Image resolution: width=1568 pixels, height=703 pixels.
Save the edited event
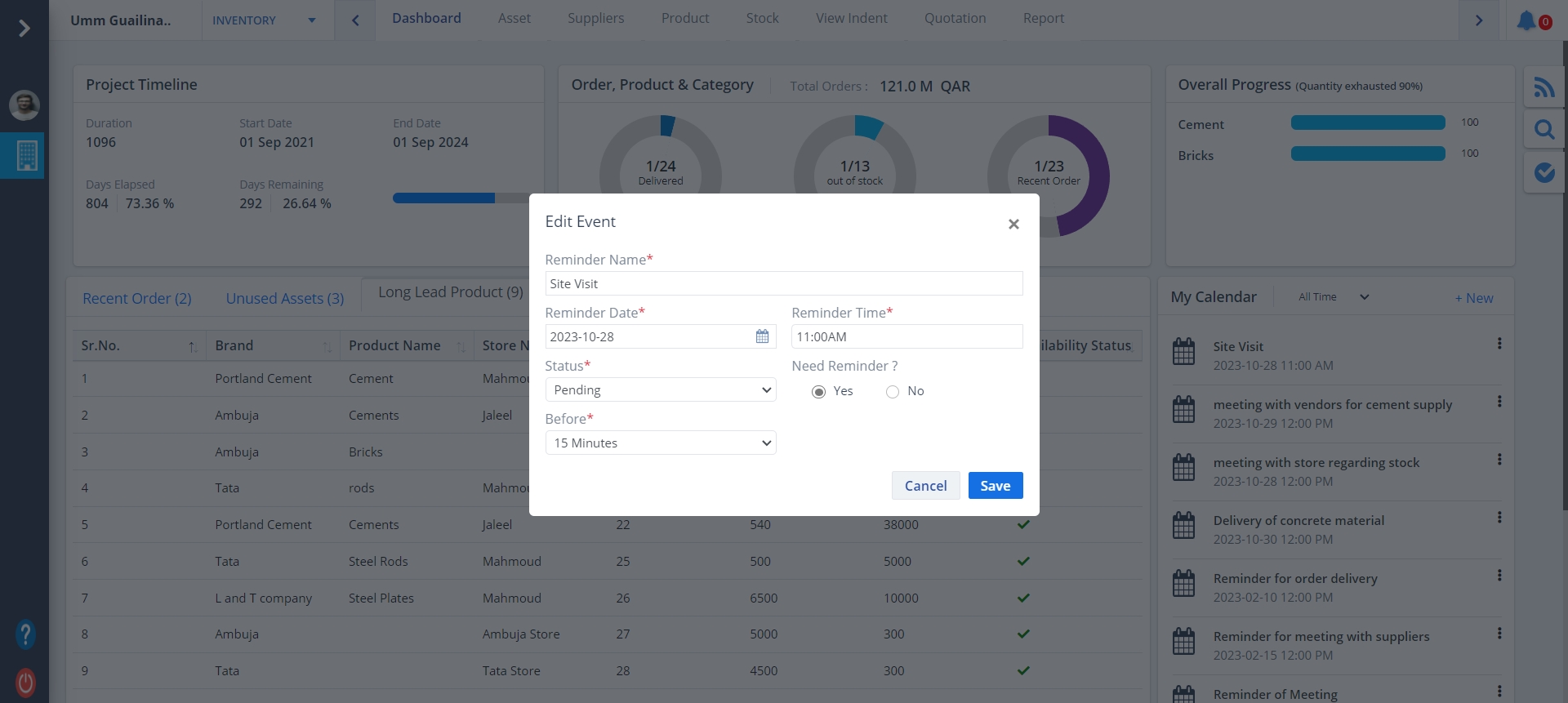point(995,486)
